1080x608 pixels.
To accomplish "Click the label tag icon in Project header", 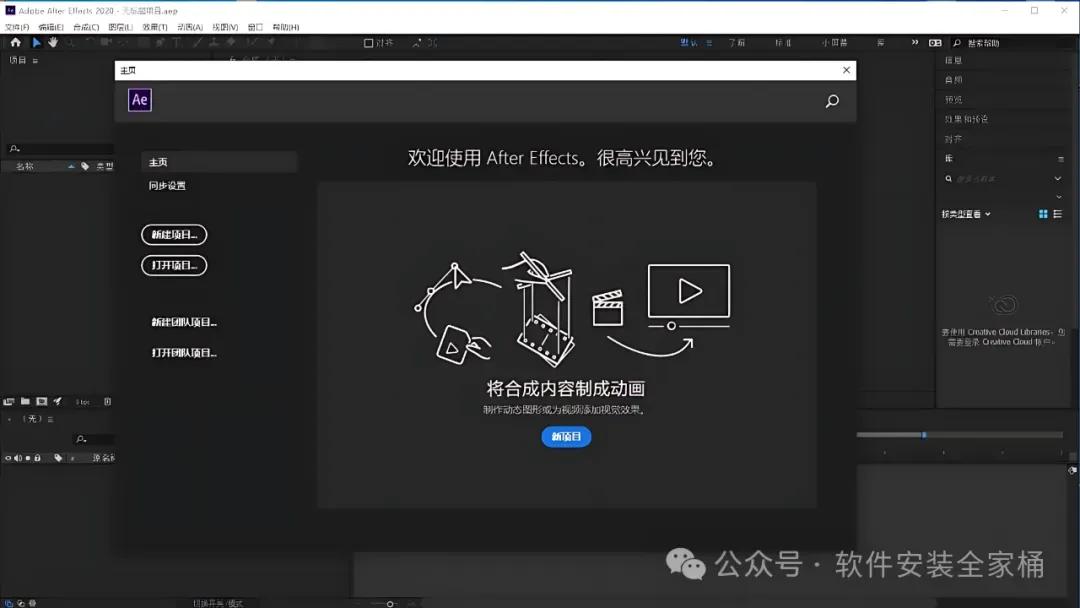I will (85, 166).
